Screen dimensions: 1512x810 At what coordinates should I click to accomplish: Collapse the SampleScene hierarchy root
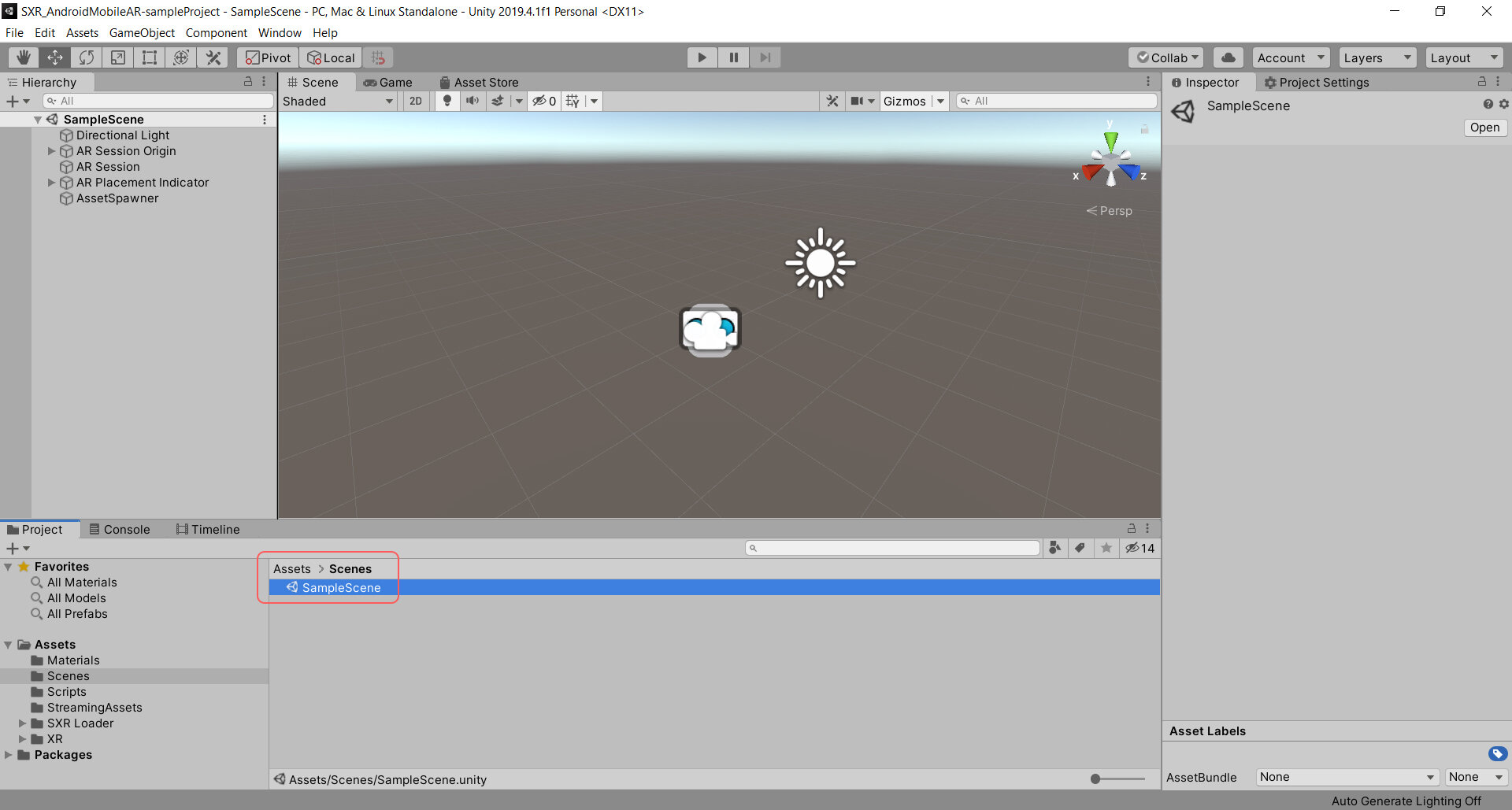click(37, 120)
